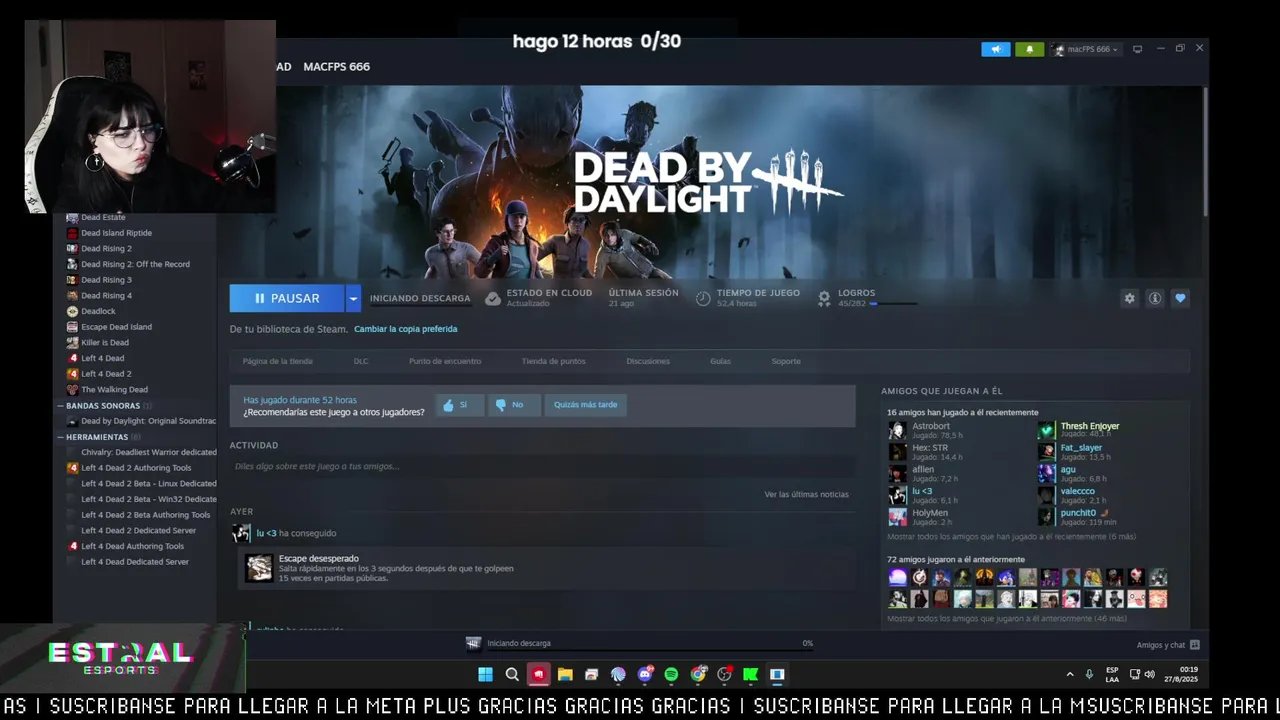
Task: Select Left 4 Dead Dedicated Server
Action: tap(135, 562)
